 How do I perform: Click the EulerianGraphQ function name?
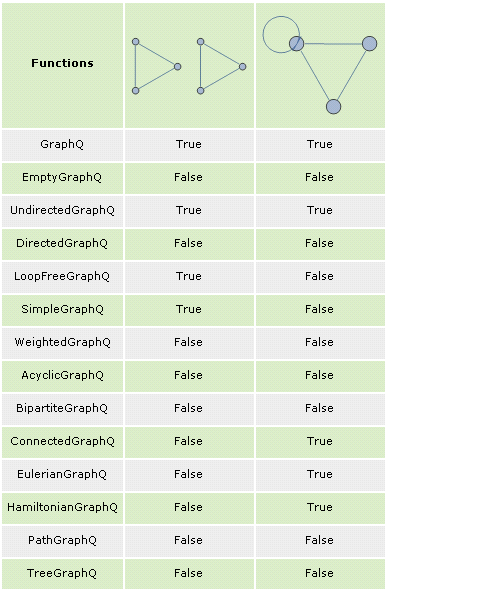[62, 474]
